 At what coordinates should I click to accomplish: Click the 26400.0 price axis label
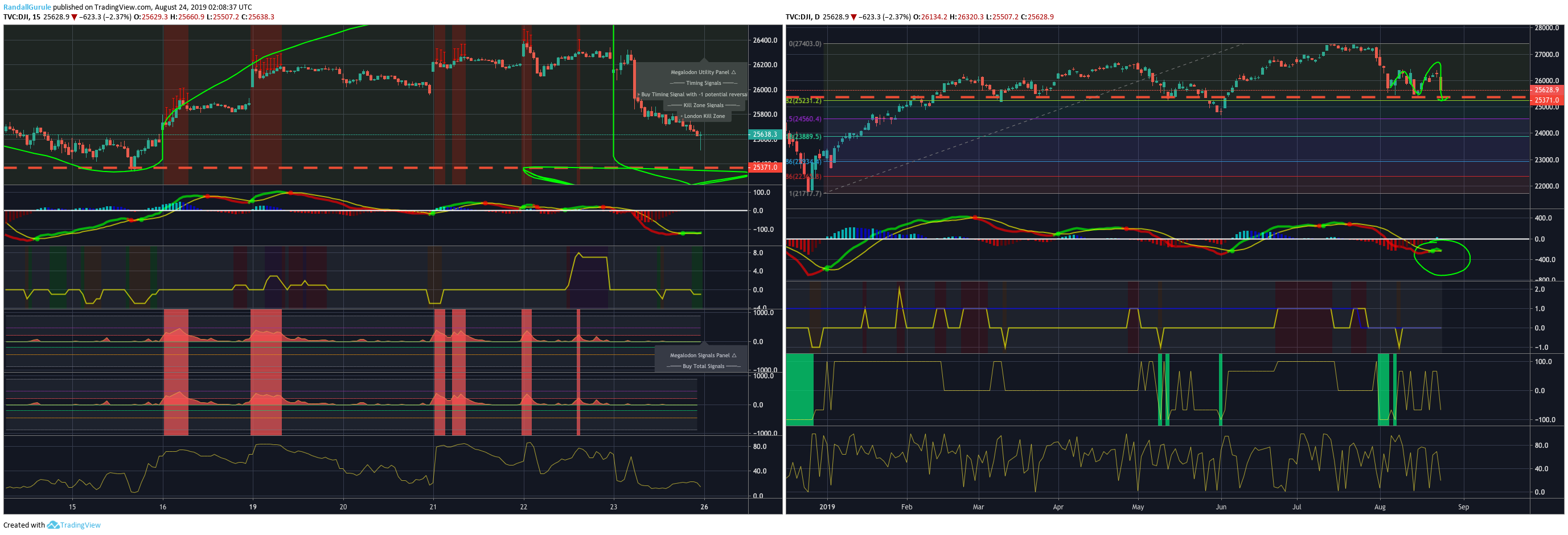pyautogui.click(x=765, y=40)
